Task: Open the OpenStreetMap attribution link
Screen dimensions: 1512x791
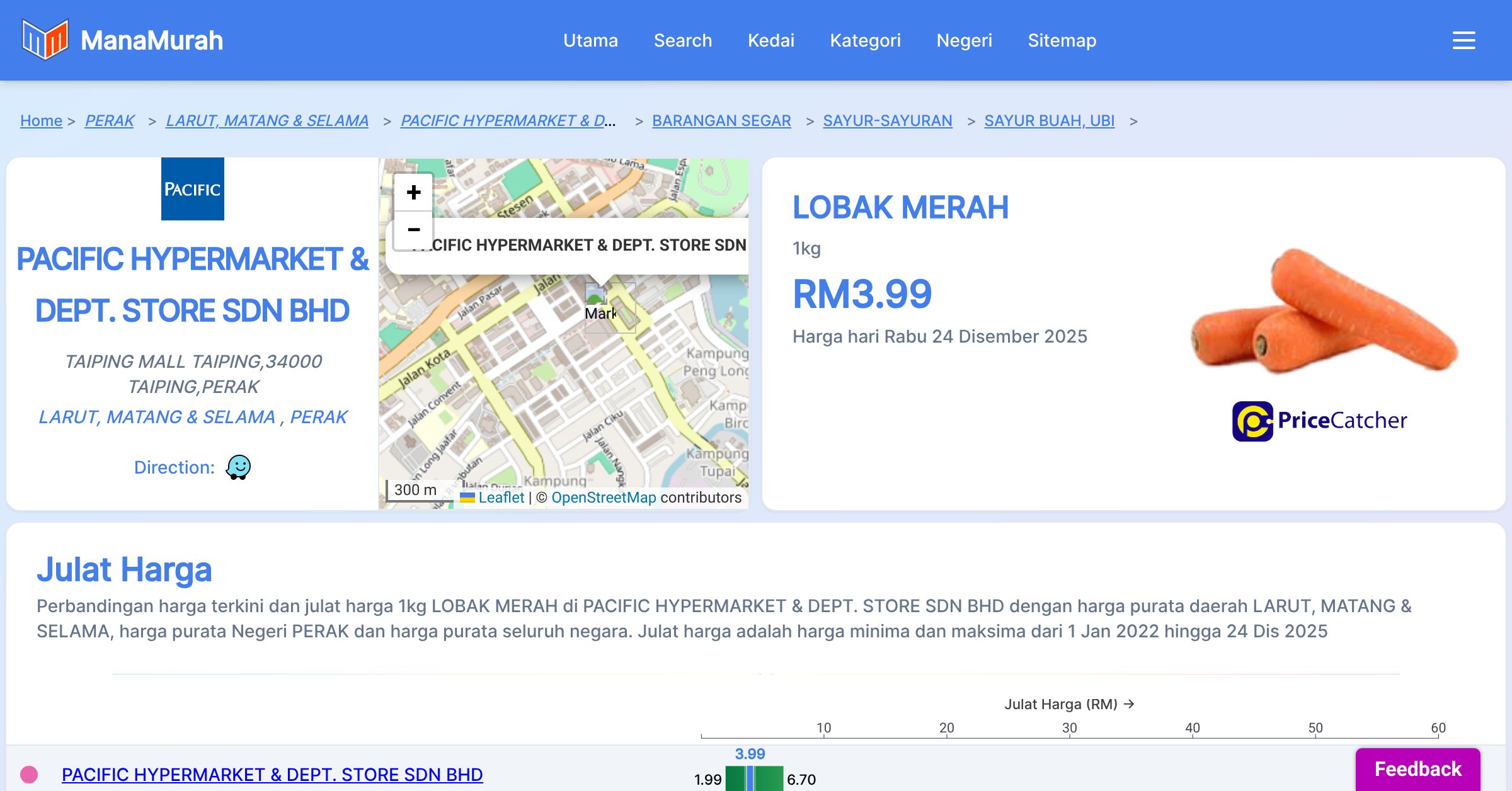Action: point(603,498)
